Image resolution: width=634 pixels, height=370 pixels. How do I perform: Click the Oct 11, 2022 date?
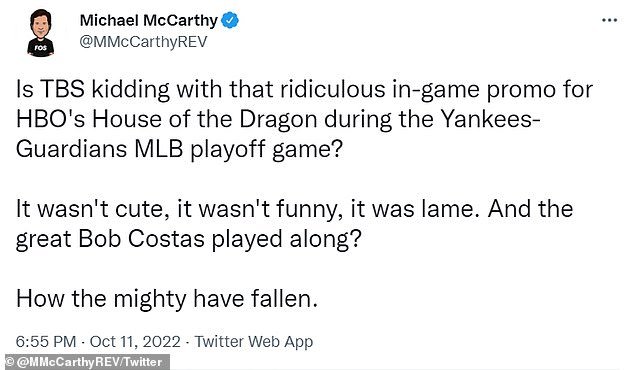[135, 341]
